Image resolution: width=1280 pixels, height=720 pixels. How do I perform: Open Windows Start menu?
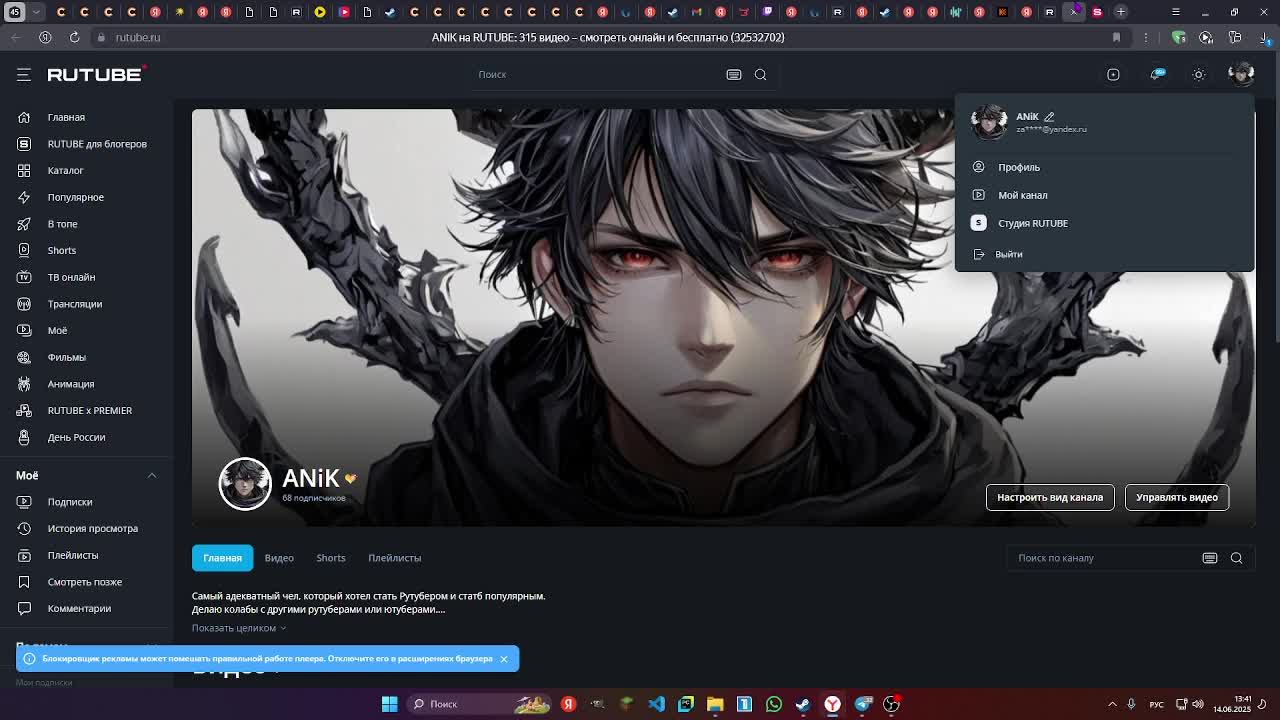390,704
